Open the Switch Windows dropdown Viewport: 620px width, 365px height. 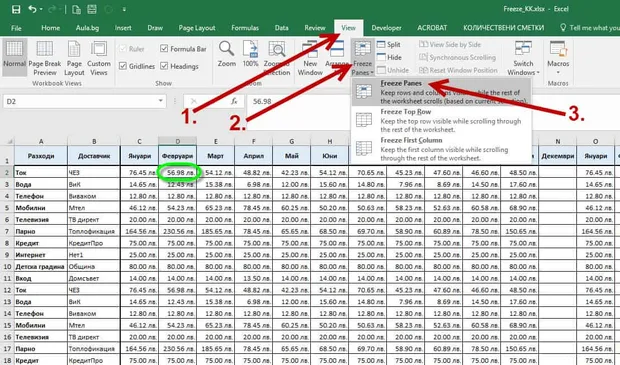pos(523,57)
